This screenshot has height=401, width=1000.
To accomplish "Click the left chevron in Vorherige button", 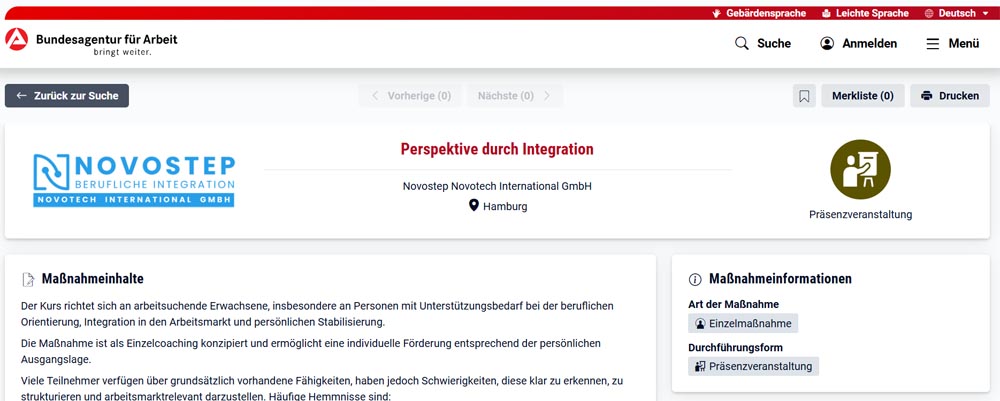I will pyautogui.click(x=375, y=96).
